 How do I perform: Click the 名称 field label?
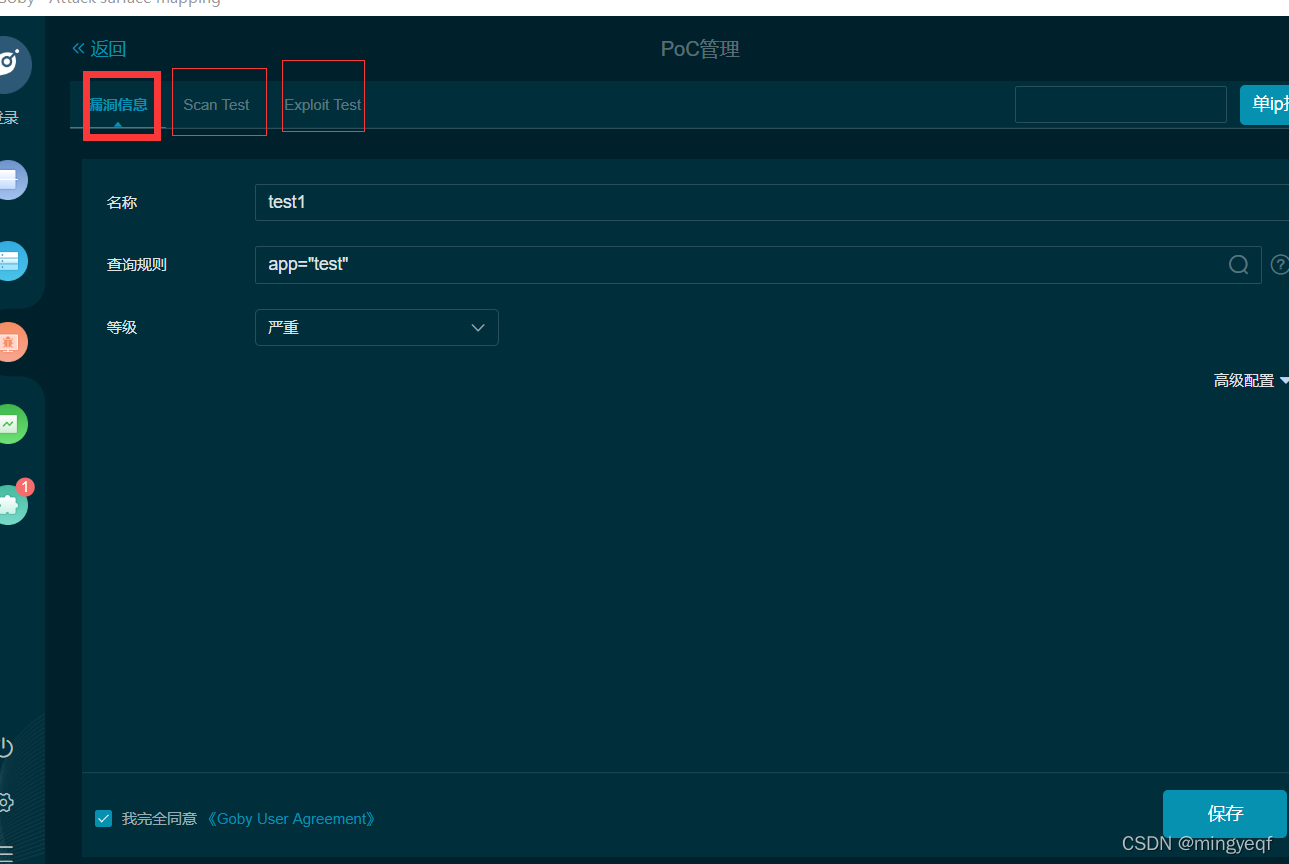pos(122,202)
